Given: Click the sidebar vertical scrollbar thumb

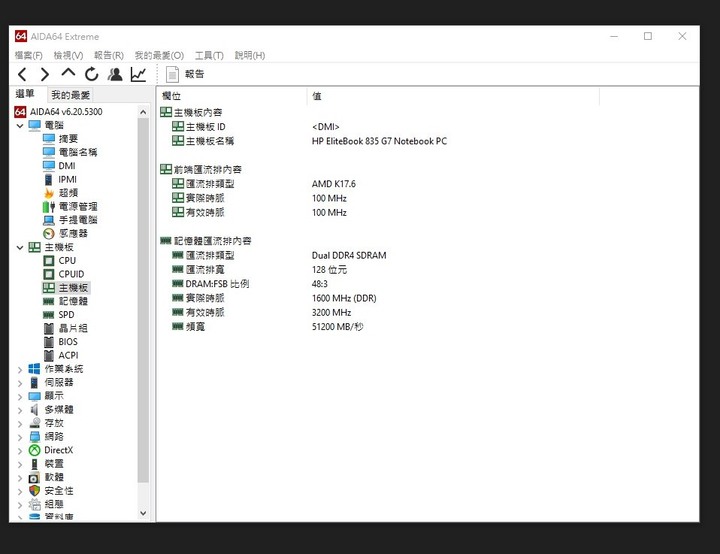Looking at the screenshot, I should coord(143,300).
